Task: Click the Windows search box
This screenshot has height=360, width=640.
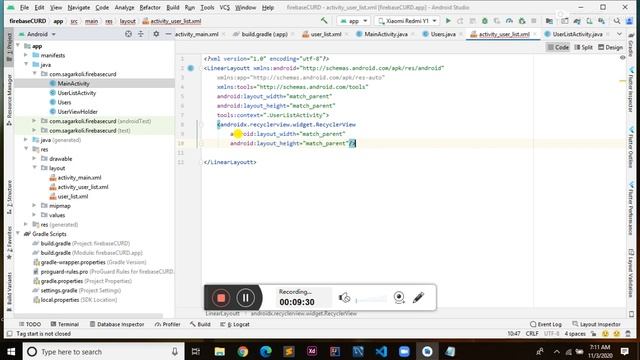Action: click(x=104, y=351)
